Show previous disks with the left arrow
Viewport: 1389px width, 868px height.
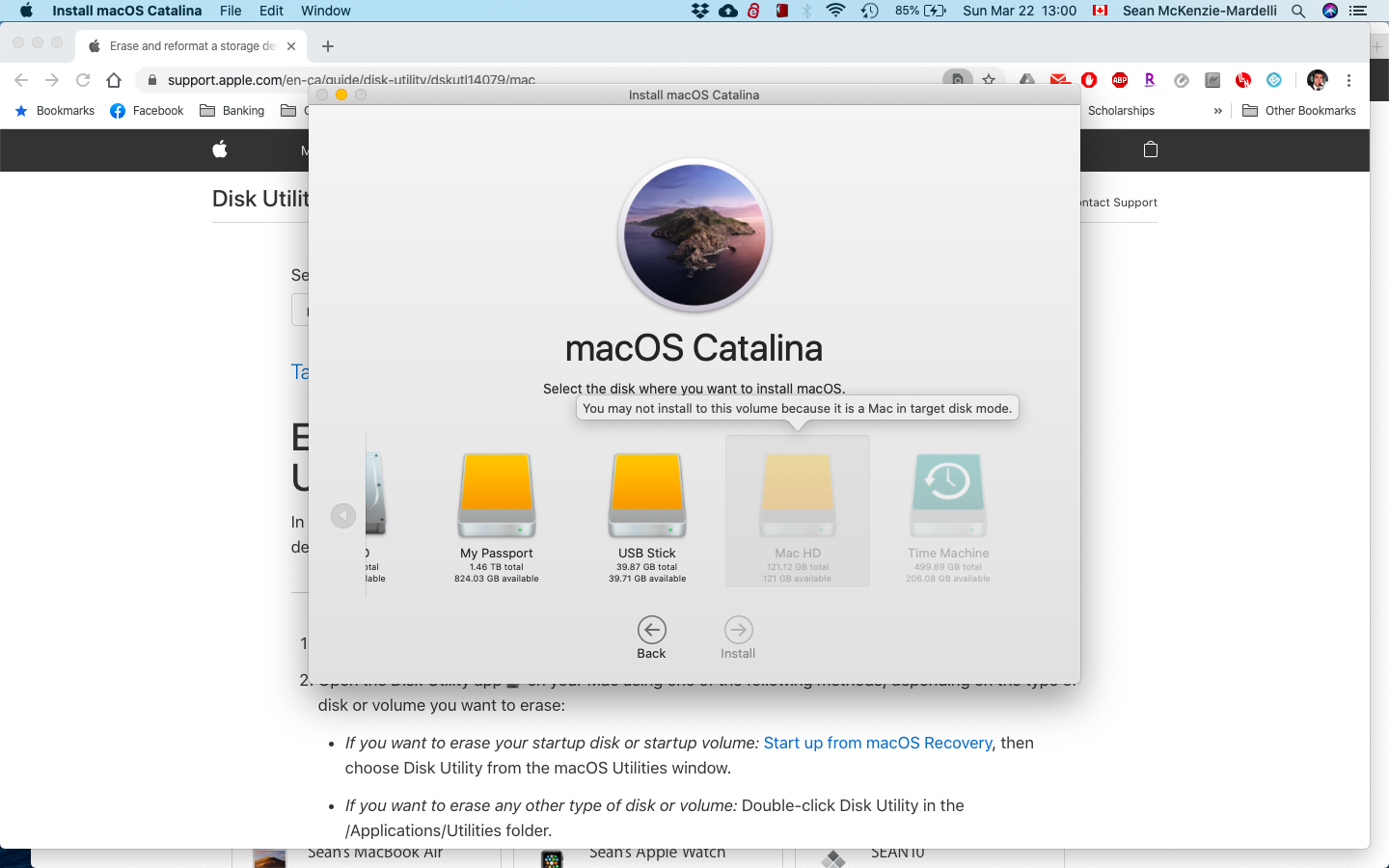click(343, 516)
